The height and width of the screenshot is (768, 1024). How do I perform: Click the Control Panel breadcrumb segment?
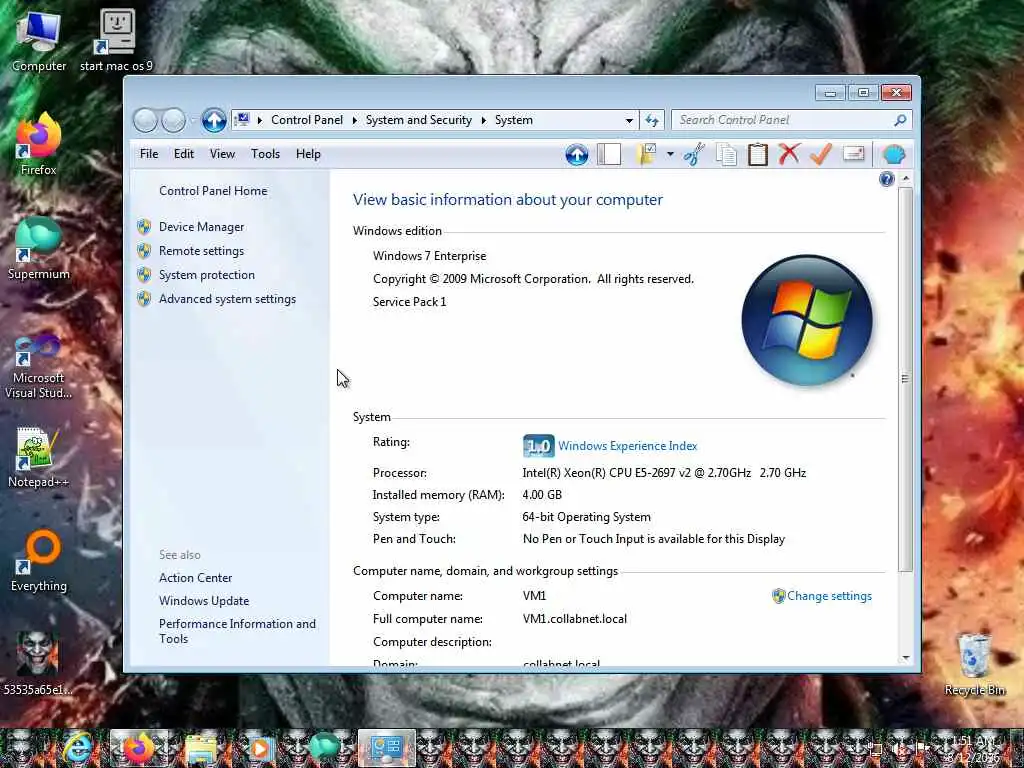[307, 120]
